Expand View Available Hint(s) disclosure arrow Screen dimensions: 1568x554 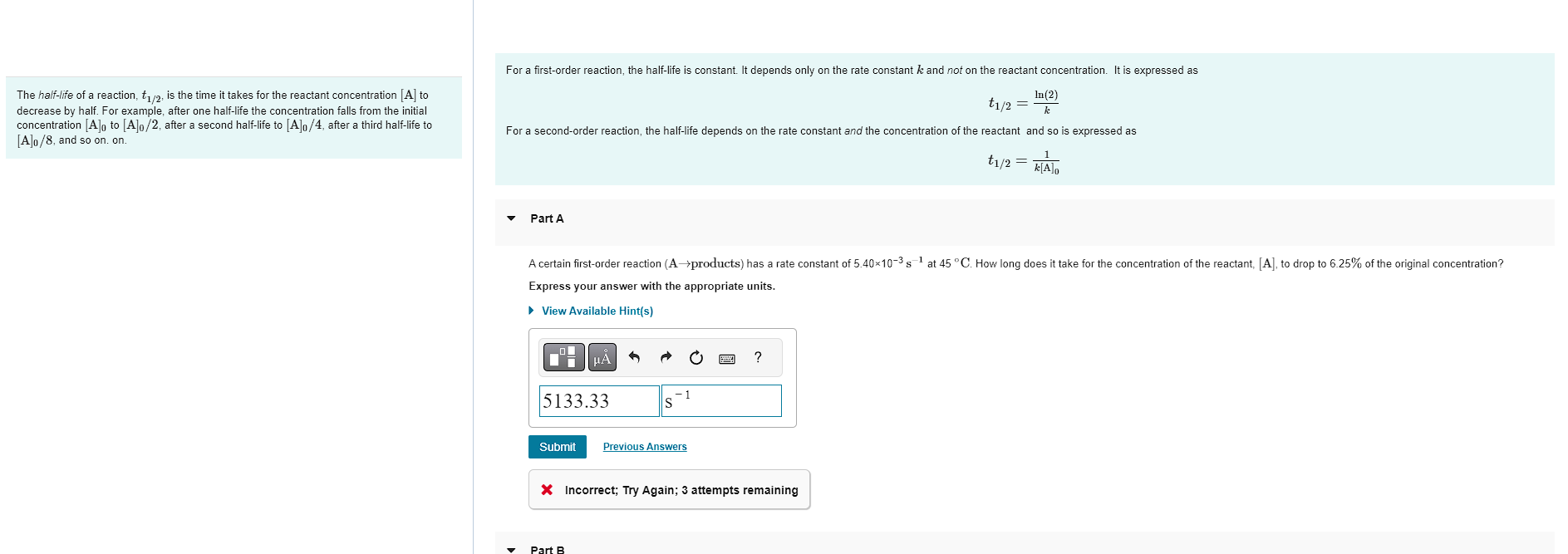coord(531,310)
